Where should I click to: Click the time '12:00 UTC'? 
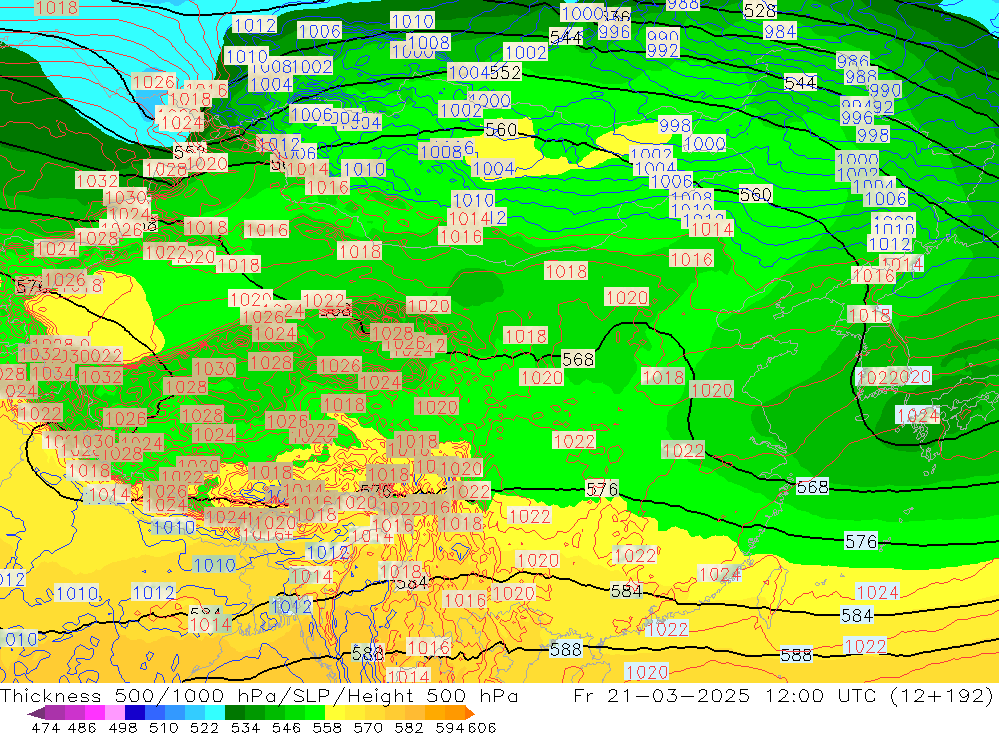[x=823, y=695]
